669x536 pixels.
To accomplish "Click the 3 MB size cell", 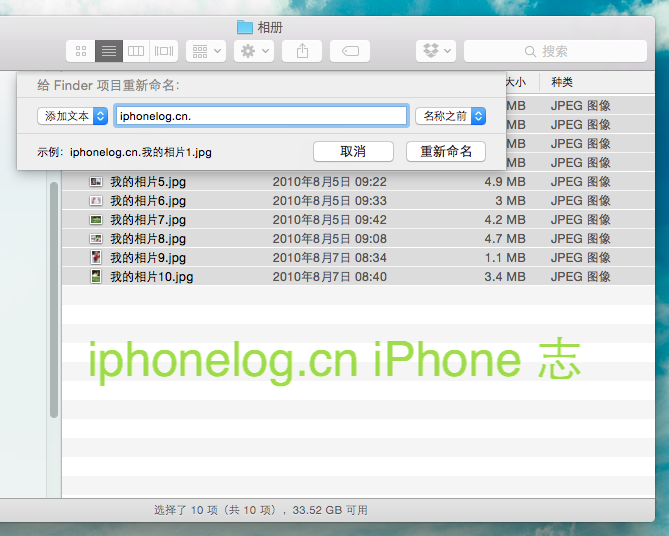I will (x=510, y=201).
